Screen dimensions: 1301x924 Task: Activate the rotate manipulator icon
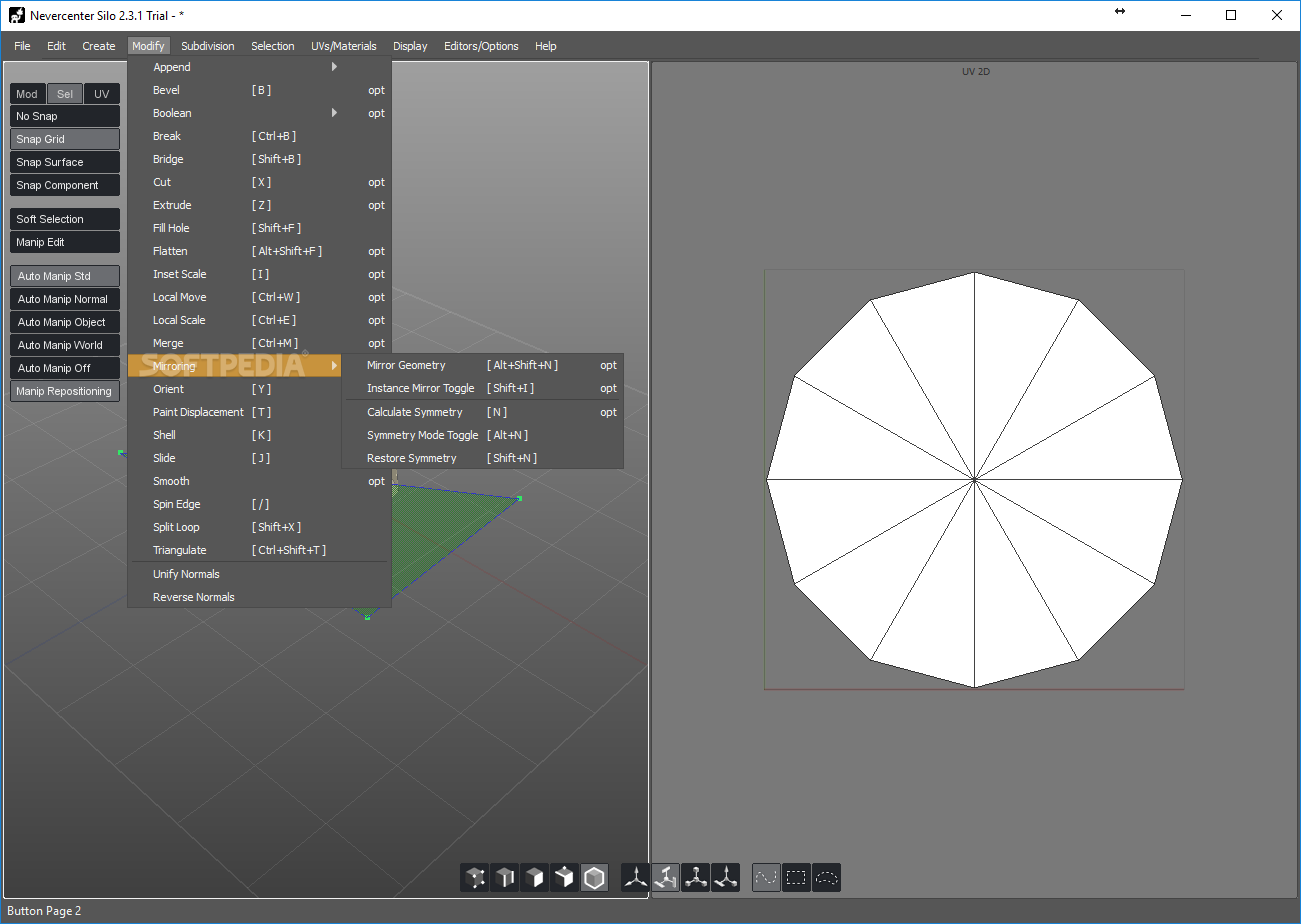click(665, 878)
